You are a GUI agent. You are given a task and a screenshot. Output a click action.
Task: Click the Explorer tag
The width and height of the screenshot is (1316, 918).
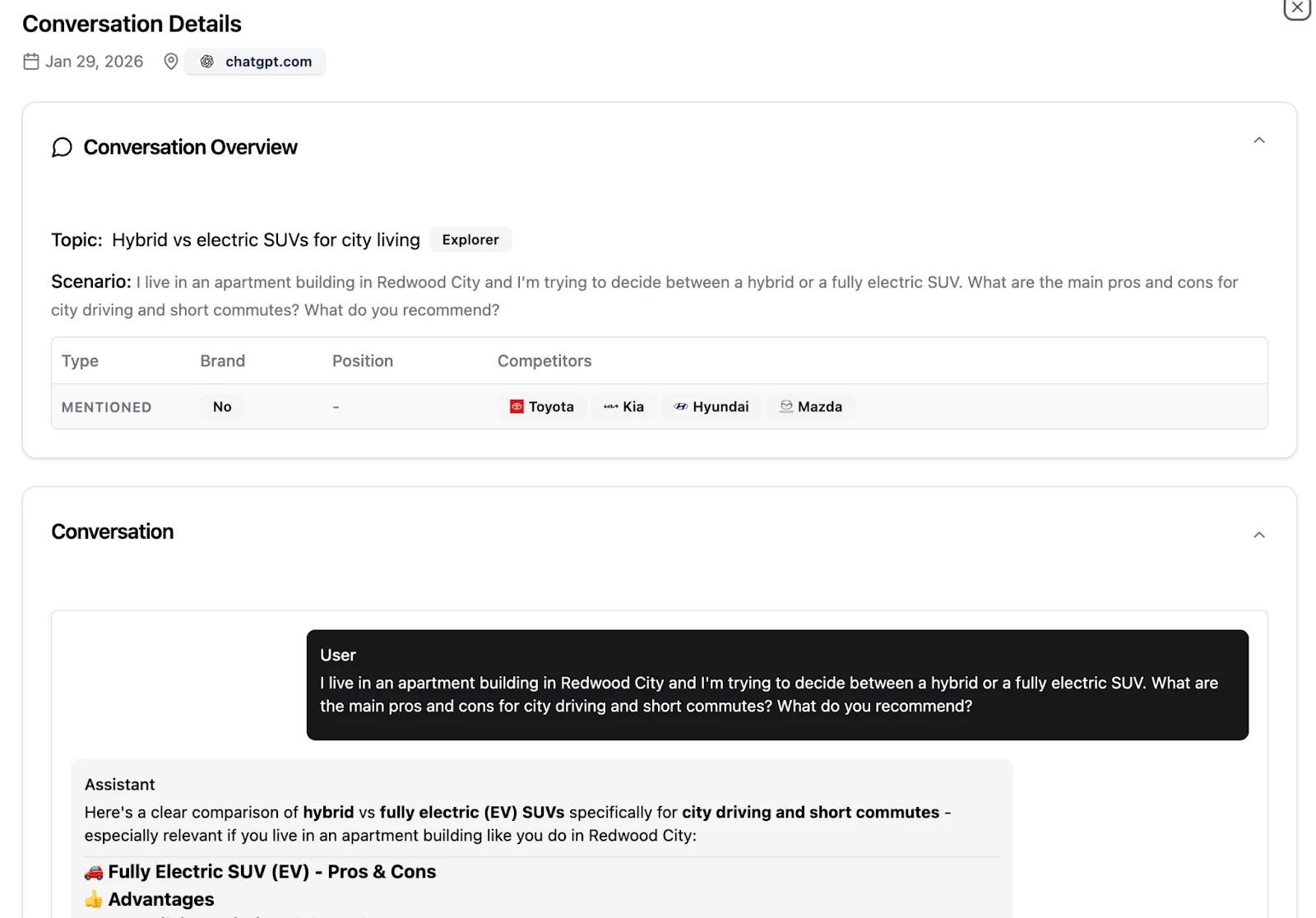click(x=470, y=239)
